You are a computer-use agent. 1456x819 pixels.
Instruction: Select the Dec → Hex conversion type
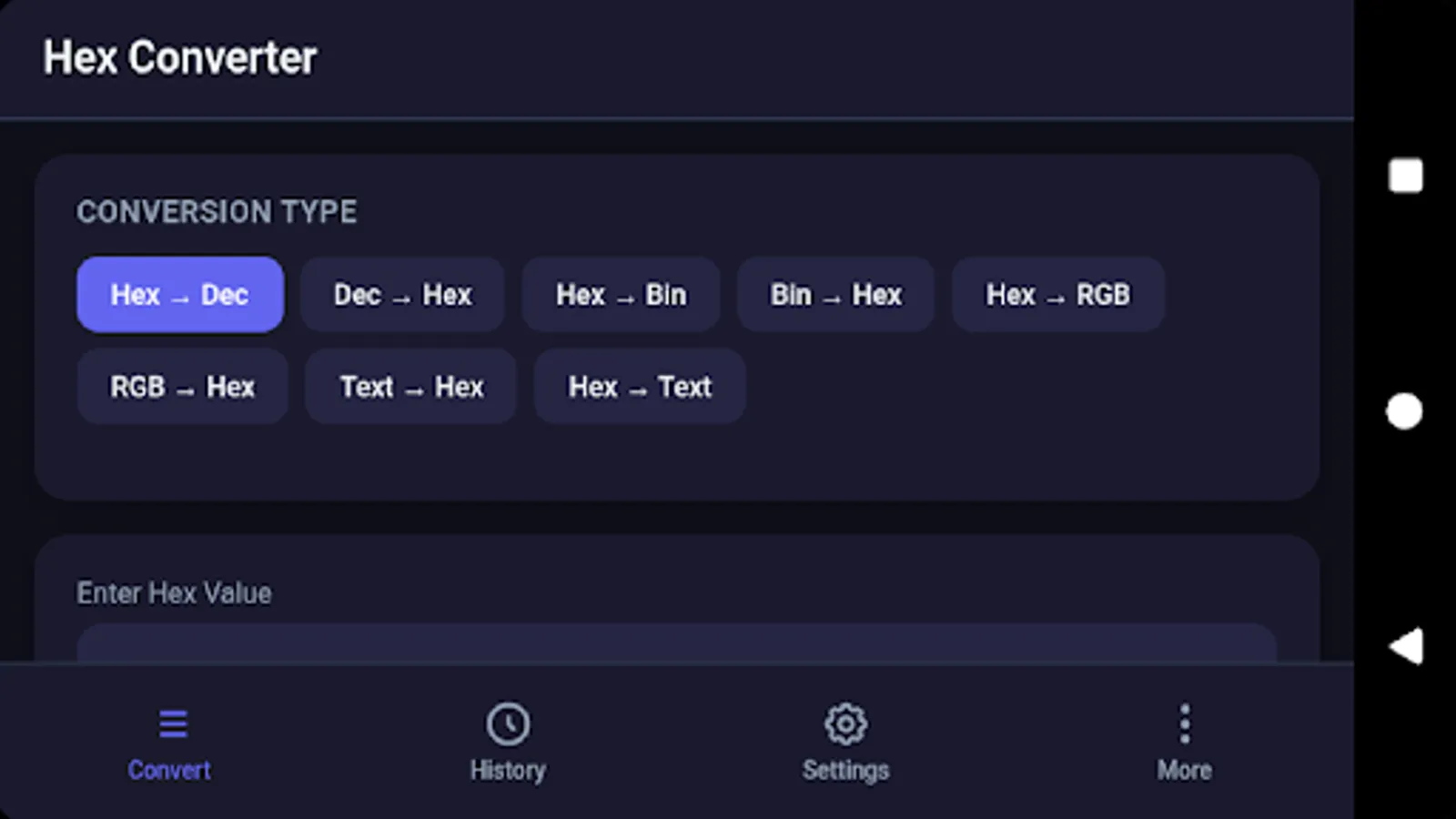pyautogui.click(x=401, y=294)
